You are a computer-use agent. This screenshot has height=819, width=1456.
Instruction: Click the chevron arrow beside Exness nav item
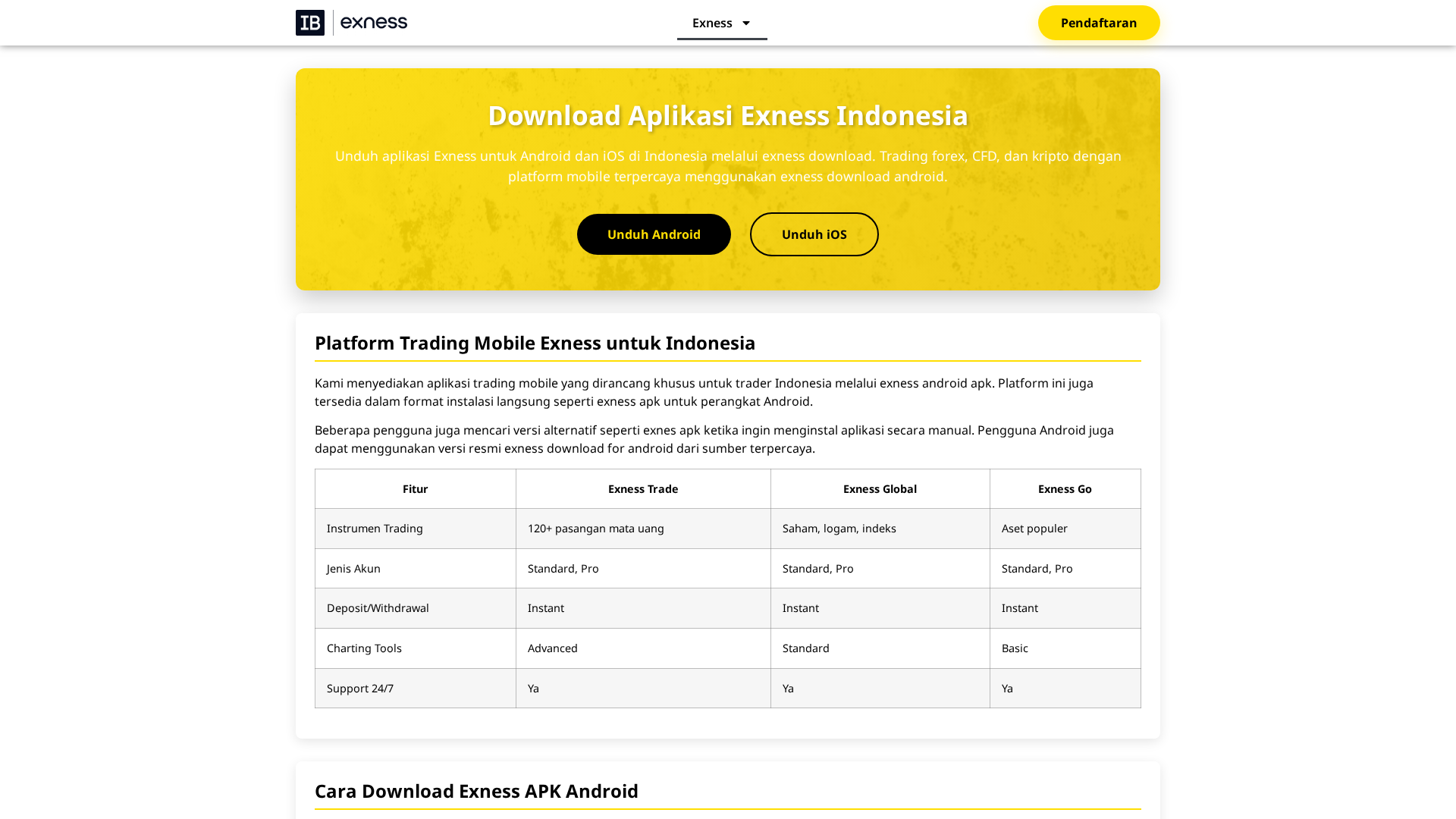(745, 23)
